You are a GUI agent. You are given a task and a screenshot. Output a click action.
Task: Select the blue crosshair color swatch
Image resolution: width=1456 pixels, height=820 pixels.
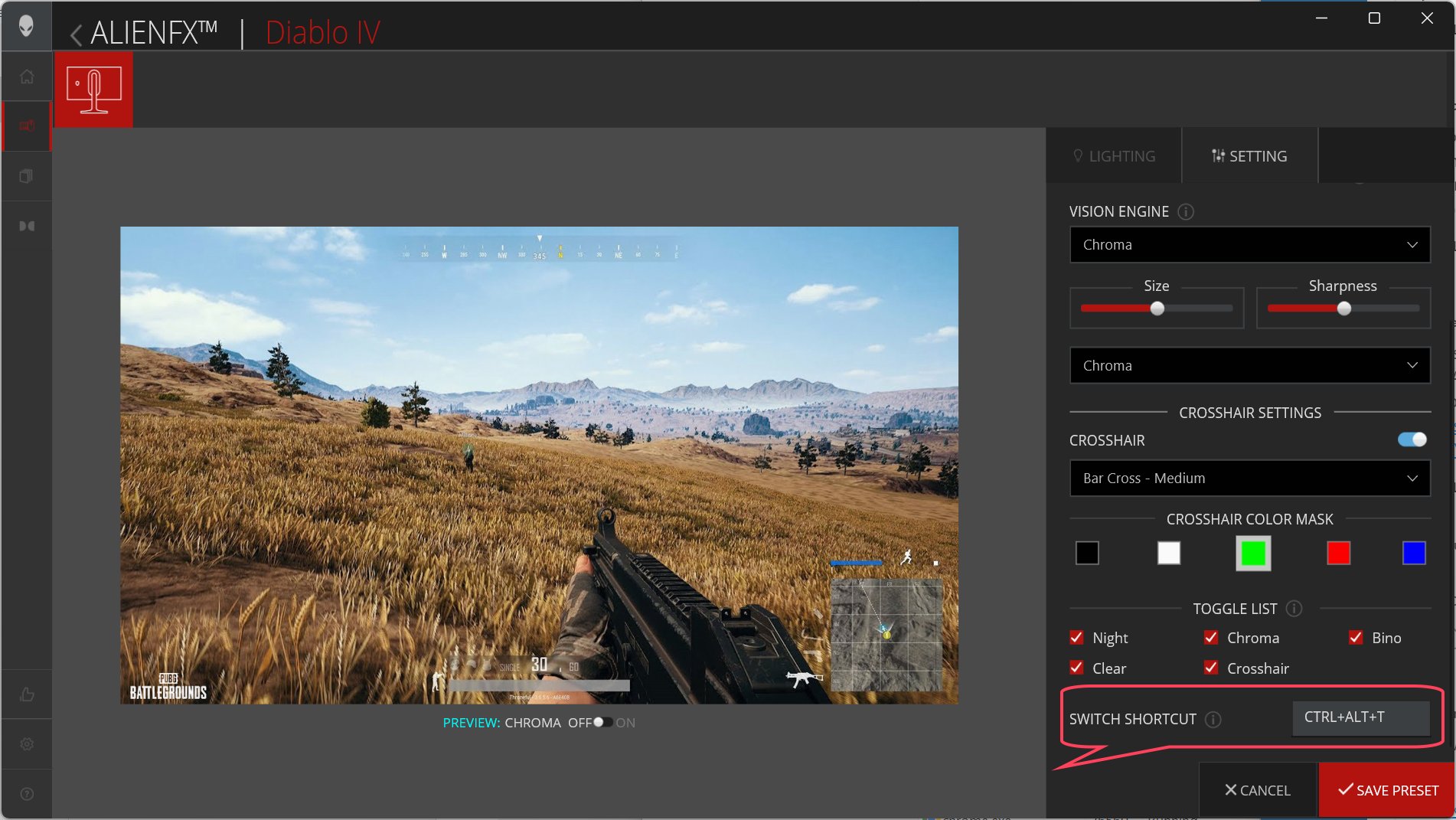(x=1414, y=553)
